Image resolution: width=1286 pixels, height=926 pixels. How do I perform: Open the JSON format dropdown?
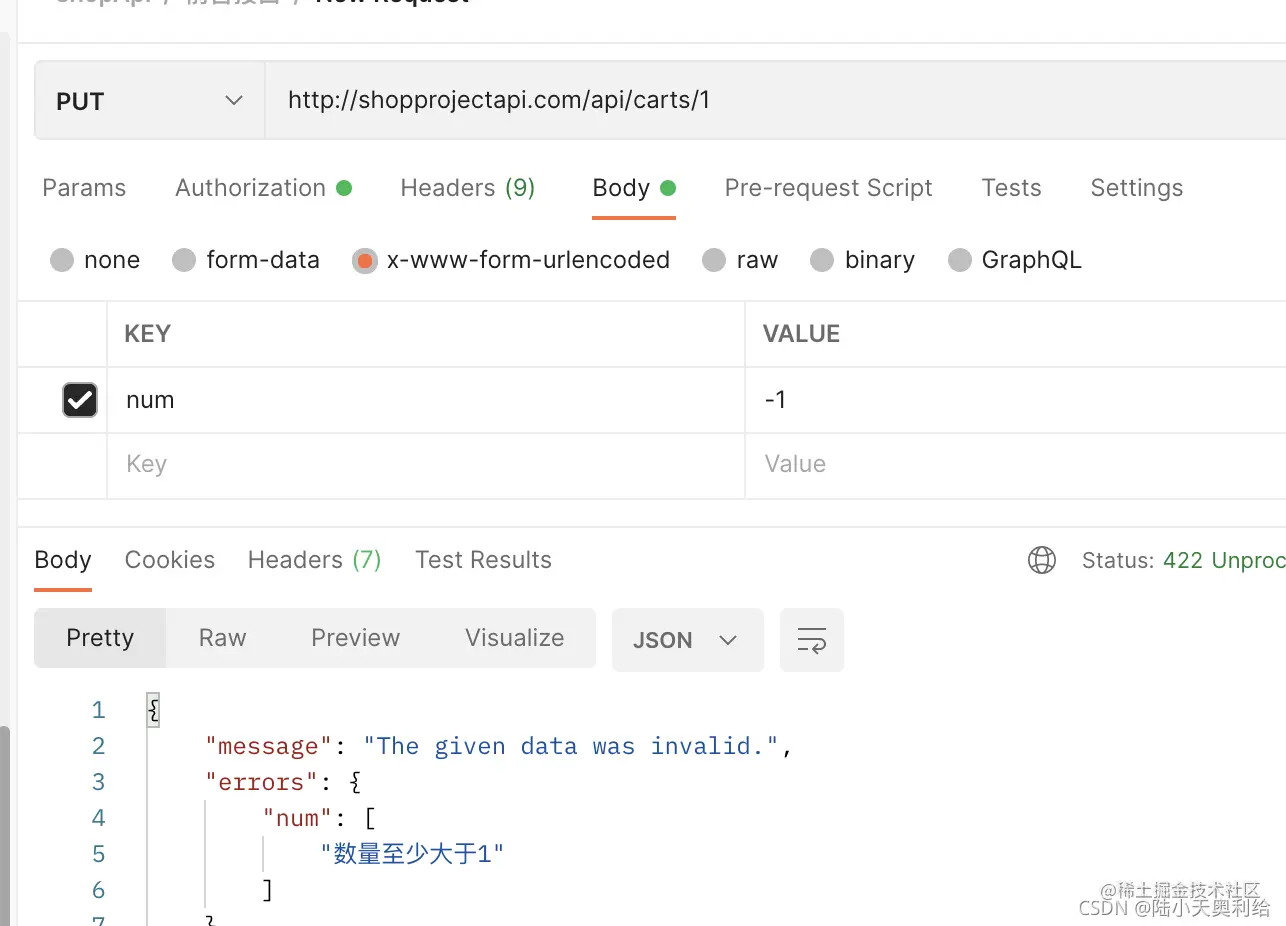pyautogui.click(x=687, y=640)
